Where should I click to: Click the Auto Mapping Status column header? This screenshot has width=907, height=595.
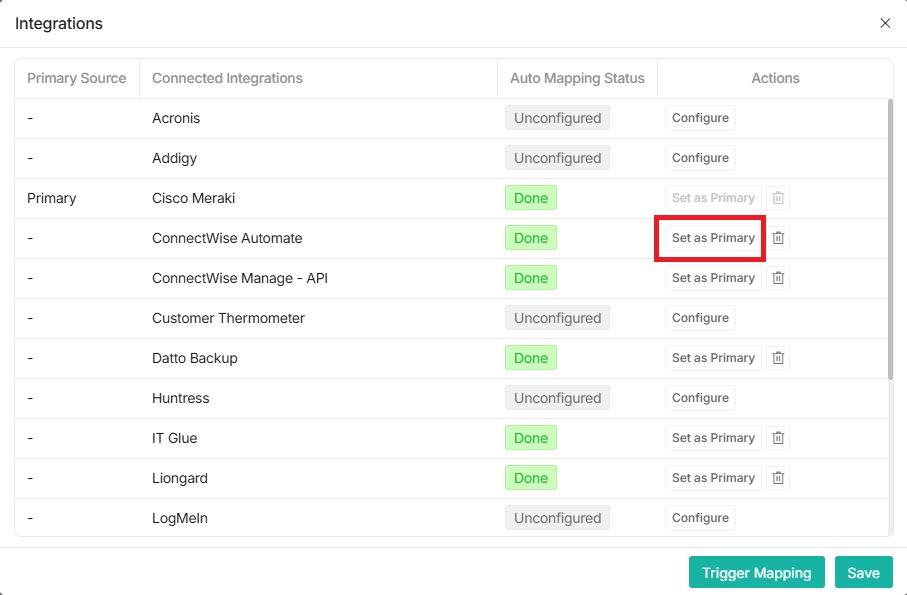[577, 78]
